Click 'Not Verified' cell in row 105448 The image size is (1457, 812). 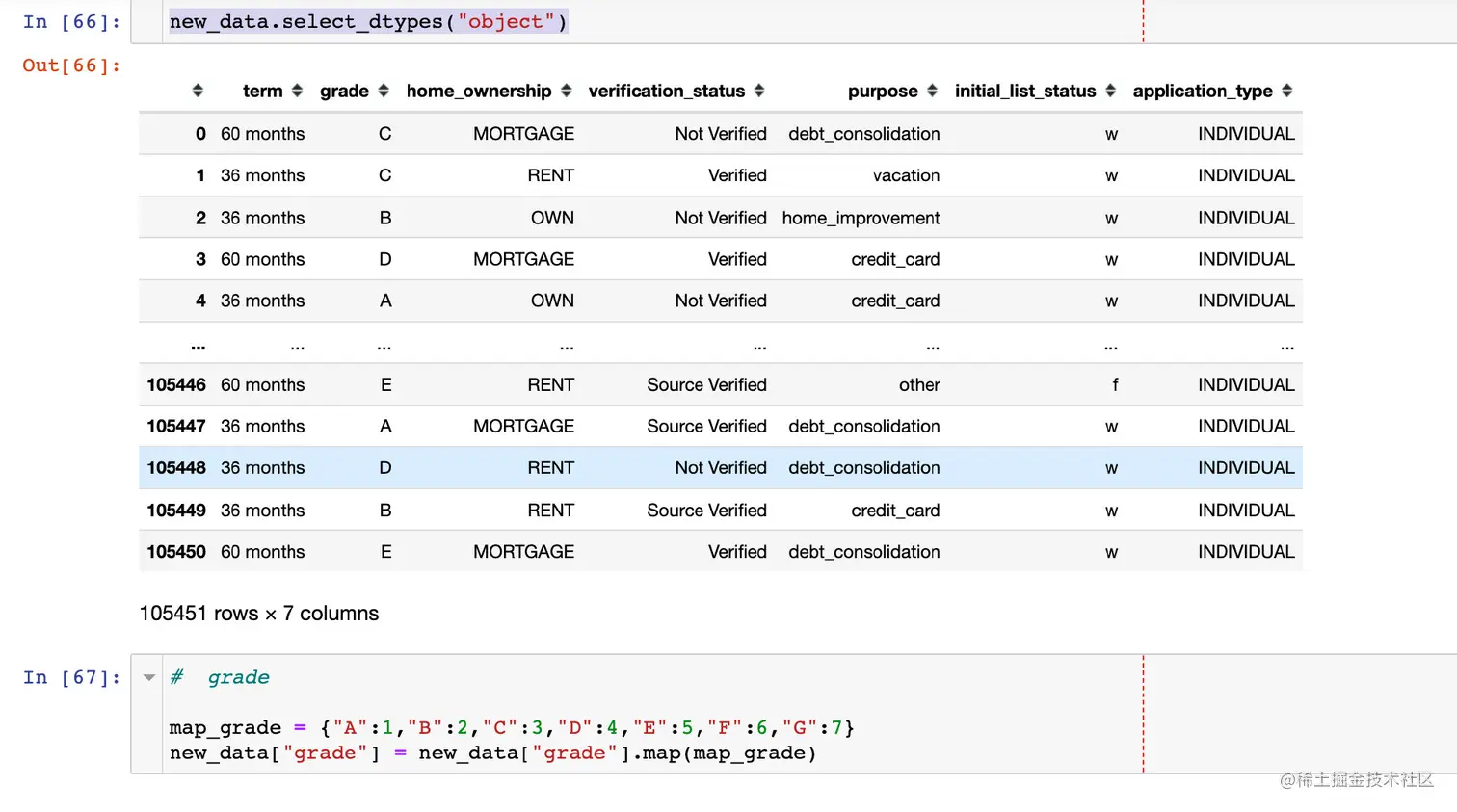coord(721,467)
